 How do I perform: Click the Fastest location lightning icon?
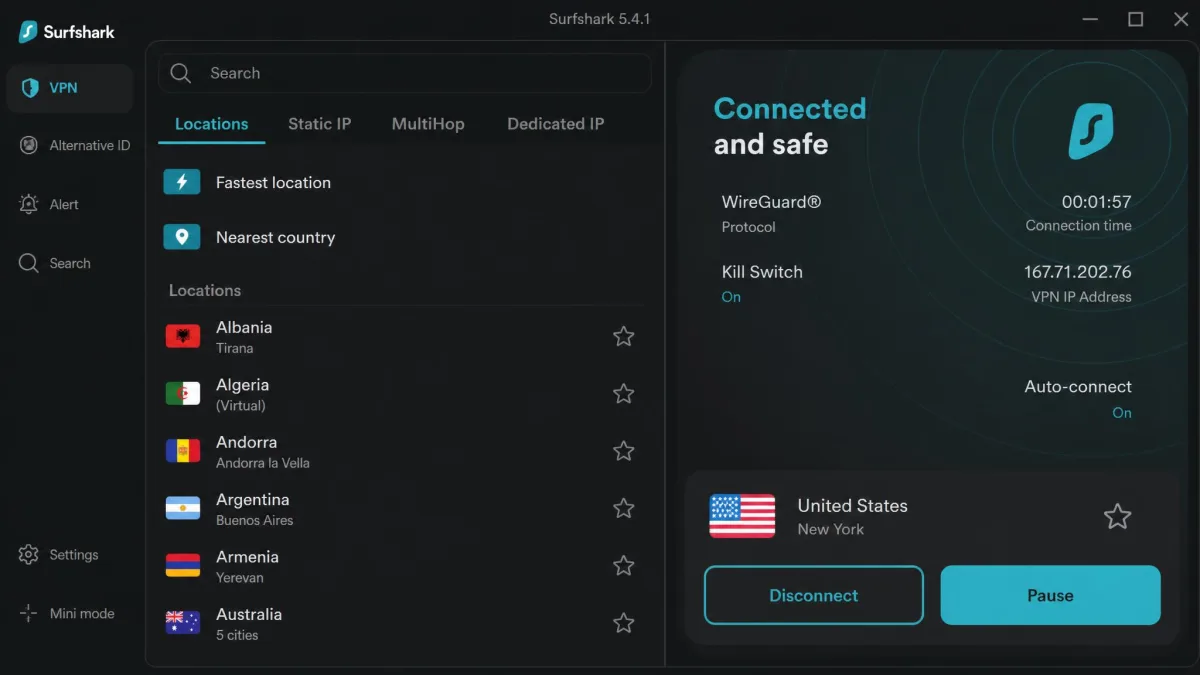tap(182, 182)
